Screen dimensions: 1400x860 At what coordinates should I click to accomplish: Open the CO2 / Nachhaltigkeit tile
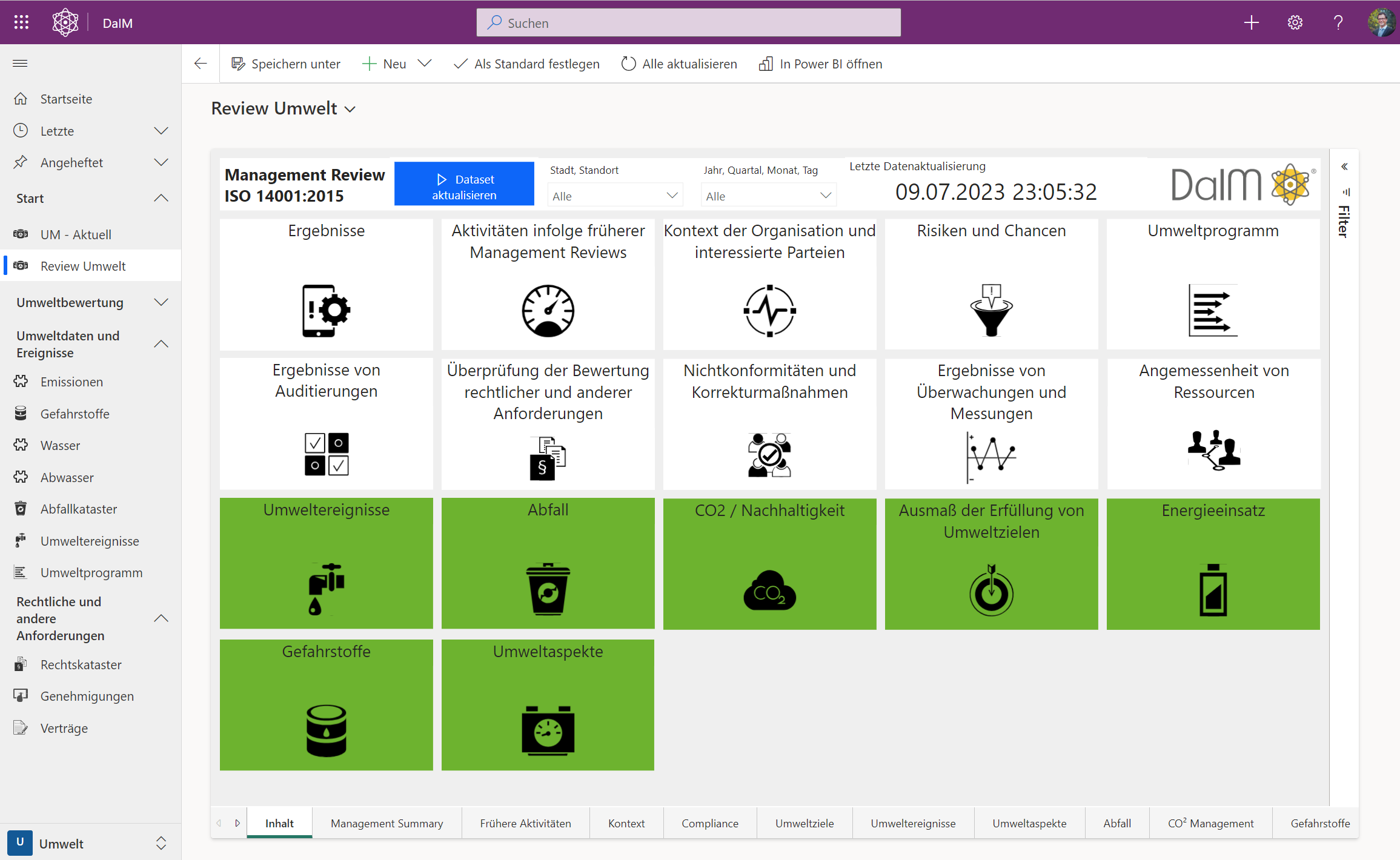(769, 563)
